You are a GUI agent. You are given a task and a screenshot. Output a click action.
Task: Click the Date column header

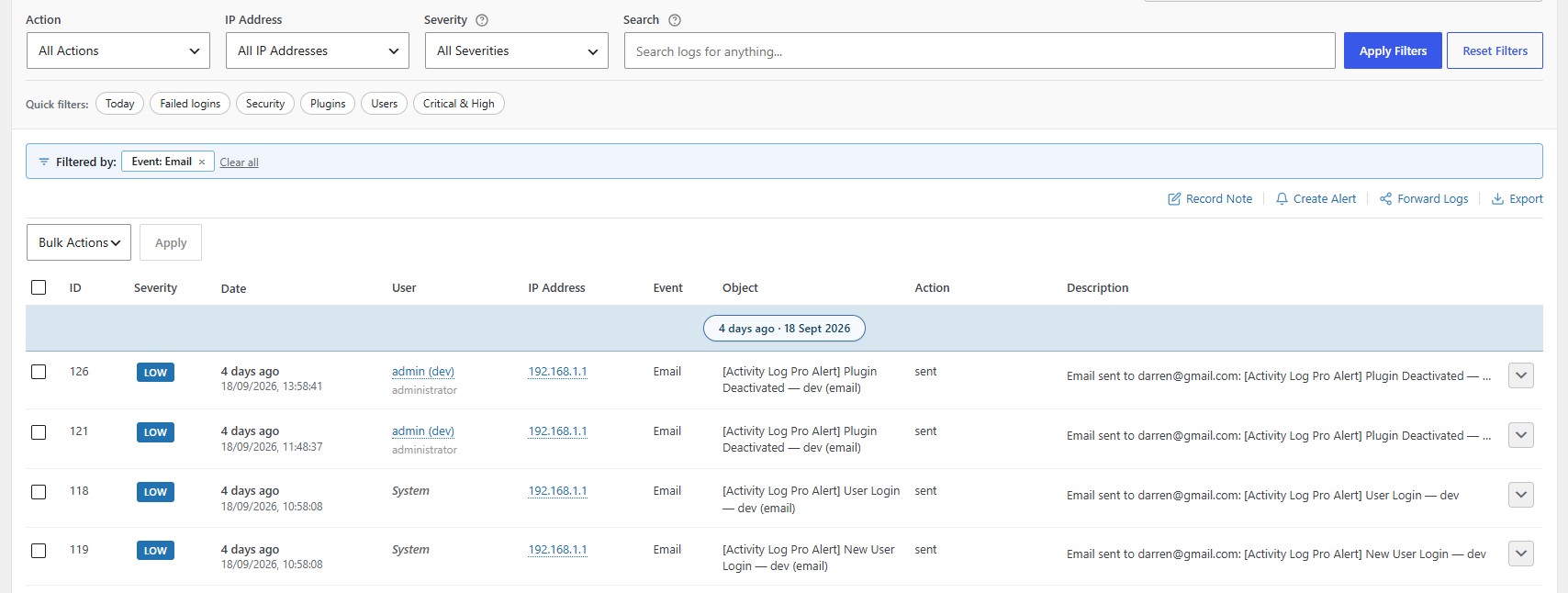(233, 288)
